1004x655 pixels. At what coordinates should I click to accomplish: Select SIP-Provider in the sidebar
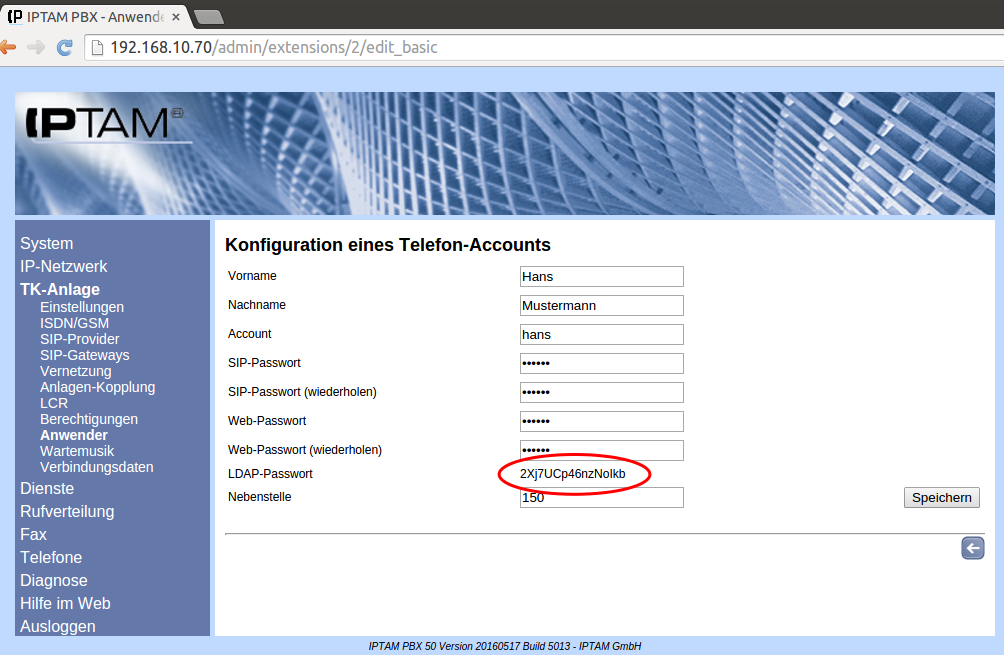pyautogui.click(x=79, y=339)
